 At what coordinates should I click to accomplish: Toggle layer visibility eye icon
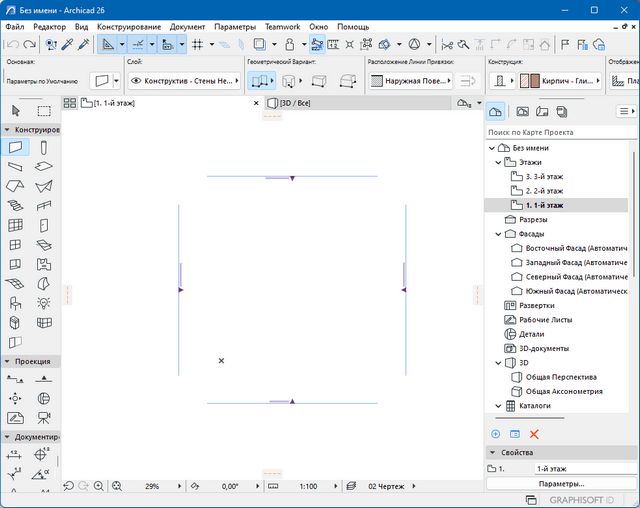tap(134, 81)
